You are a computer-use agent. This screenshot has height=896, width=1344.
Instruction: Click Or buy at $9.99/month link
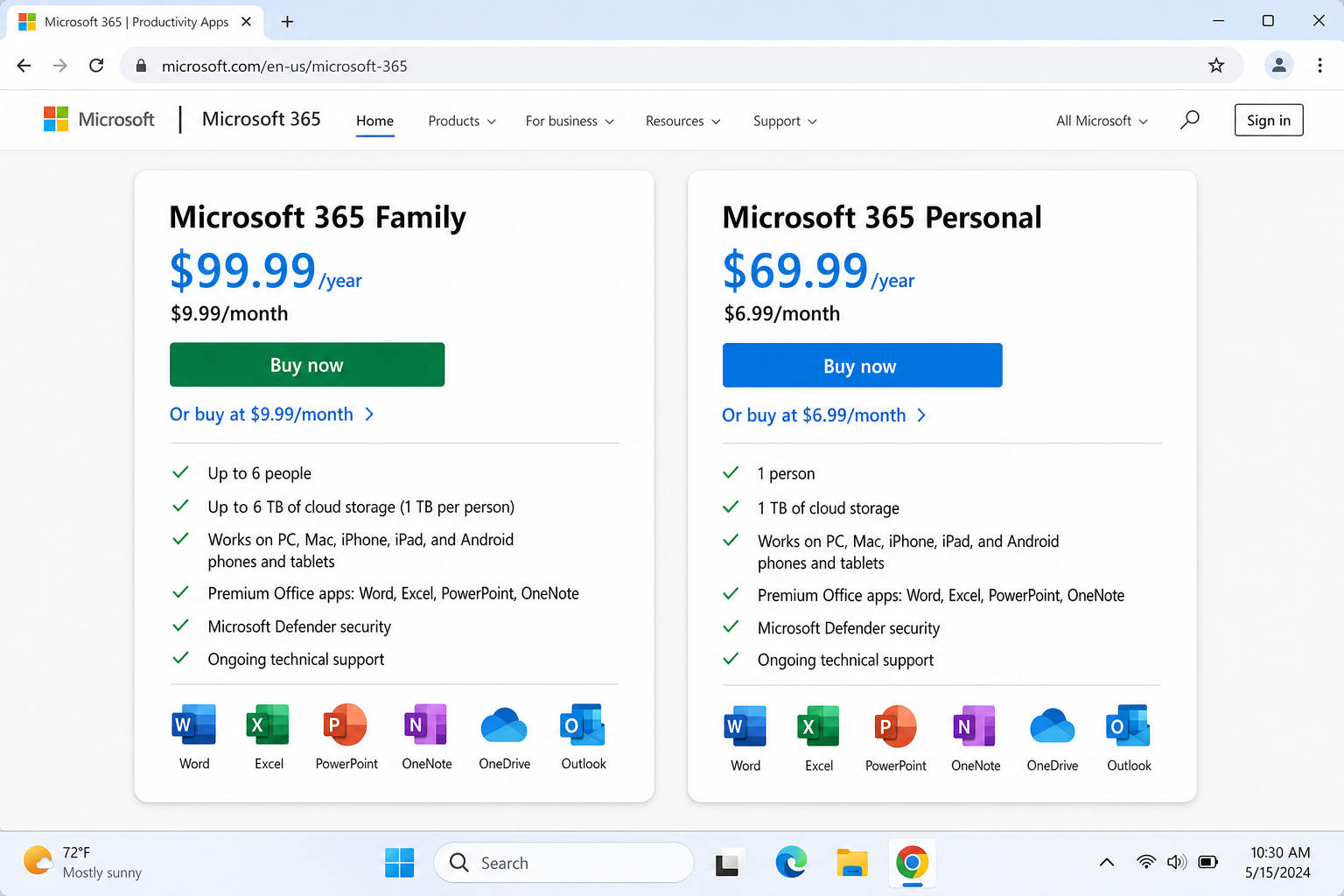coord(272,414)
